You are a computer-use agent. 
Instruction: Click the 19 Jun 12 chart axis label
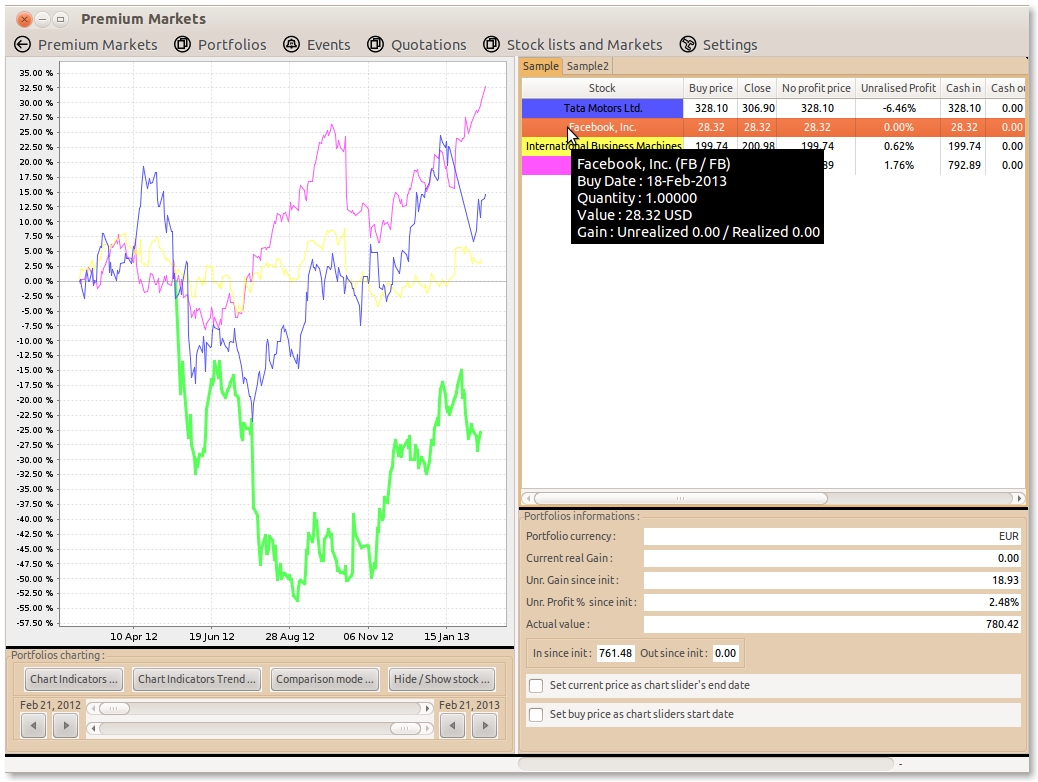point(212,636)
